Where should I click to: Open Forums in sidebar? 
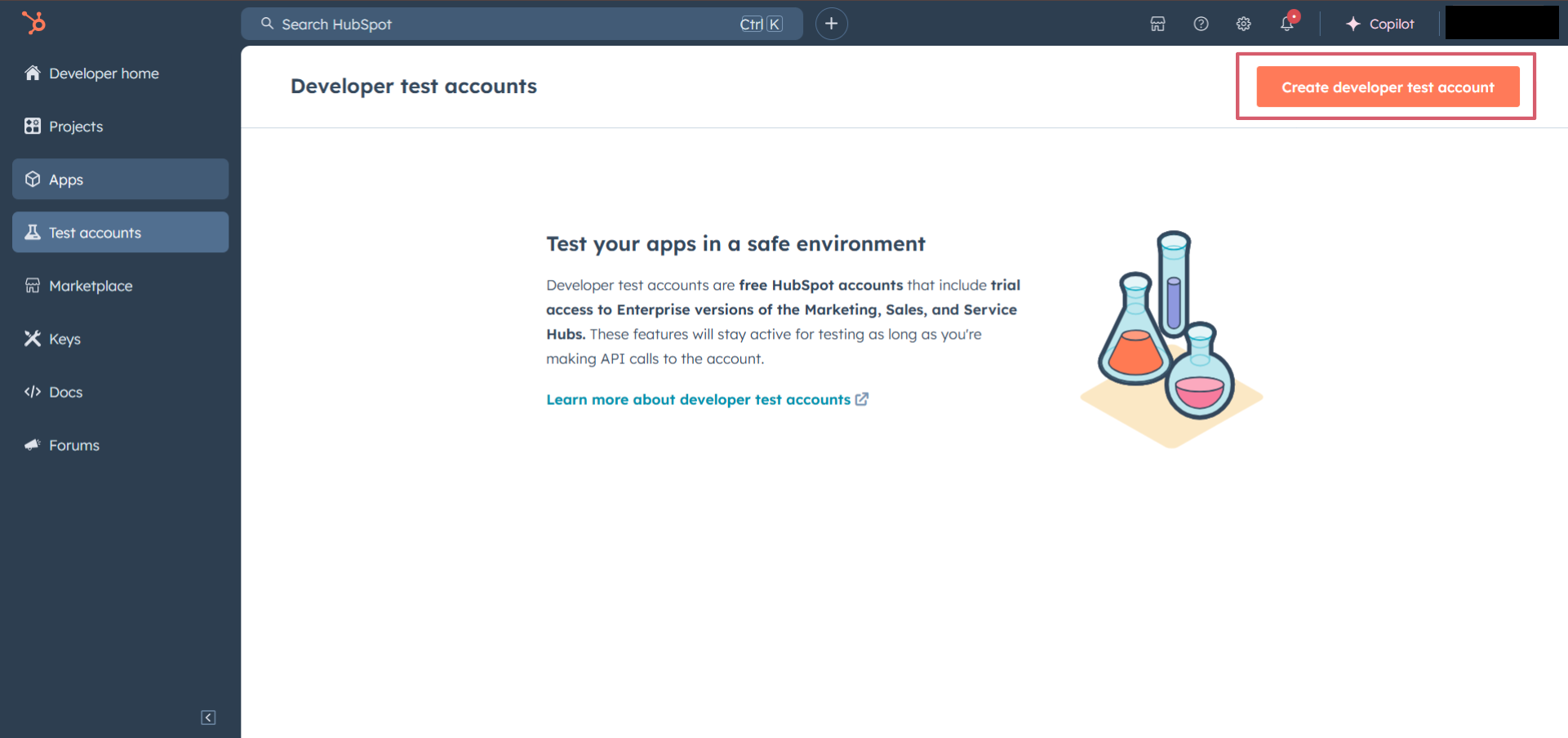[120, 444]
